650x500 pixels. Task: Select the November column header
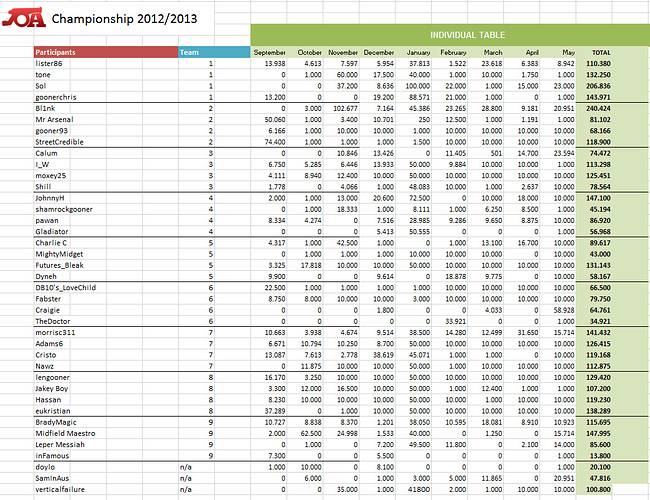coord(343,53)
